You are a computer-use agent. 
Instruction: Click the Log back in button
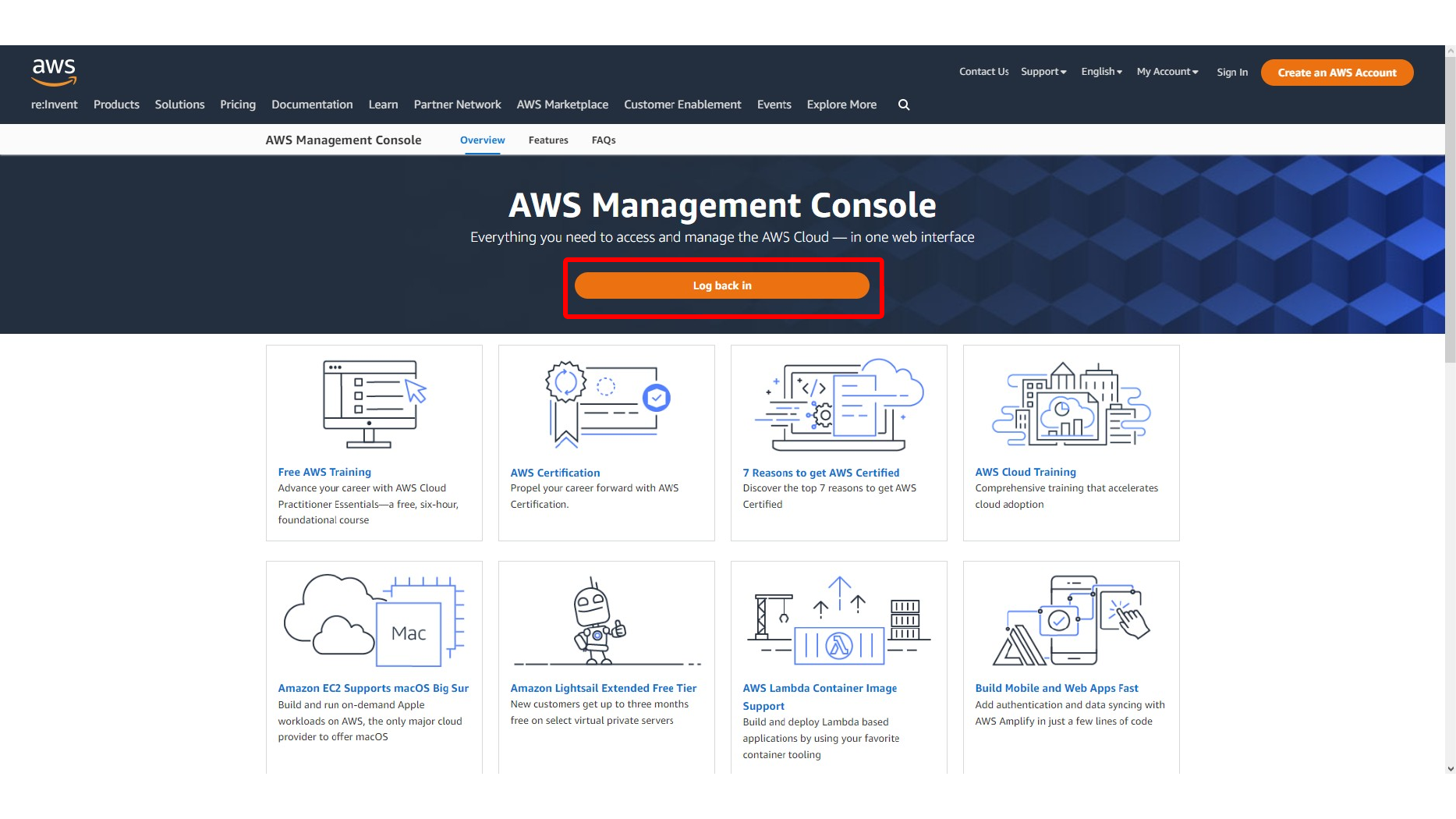pos(722,285)
